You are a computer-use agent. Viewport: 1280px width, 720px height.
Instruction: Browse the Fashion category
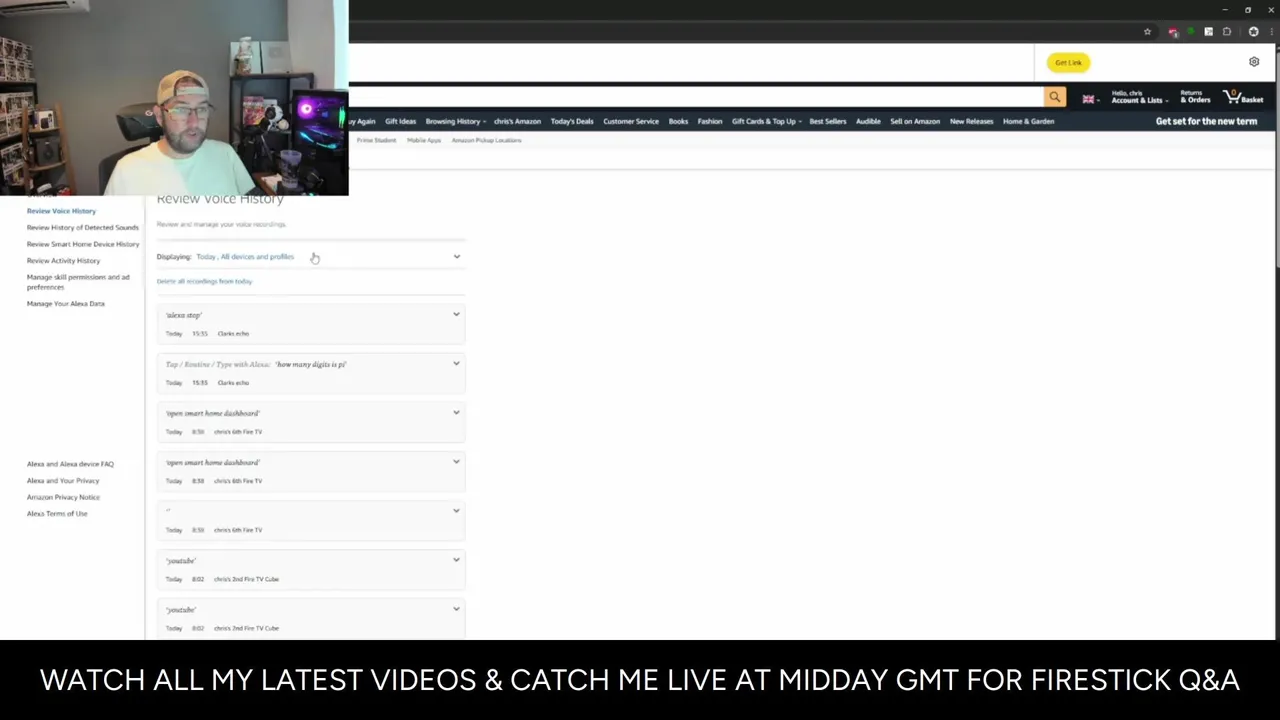[710, 121]
